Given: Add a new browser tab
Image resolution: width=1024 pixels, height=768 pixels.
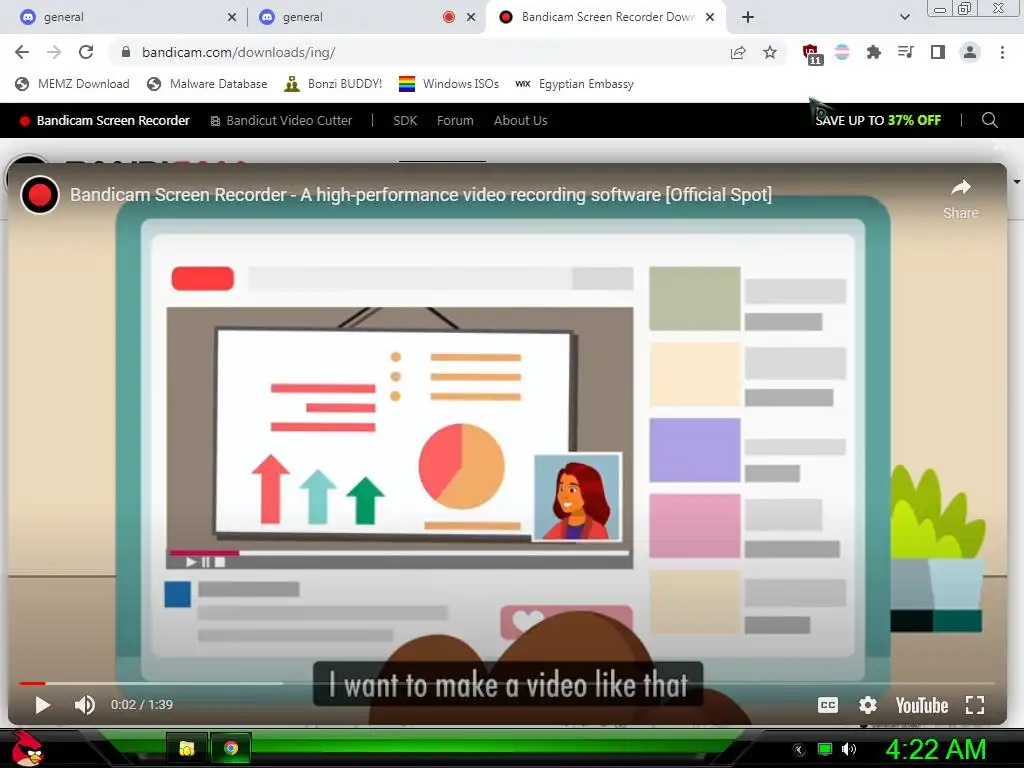Looking at the screenshot, I should (x=748, y=17).
